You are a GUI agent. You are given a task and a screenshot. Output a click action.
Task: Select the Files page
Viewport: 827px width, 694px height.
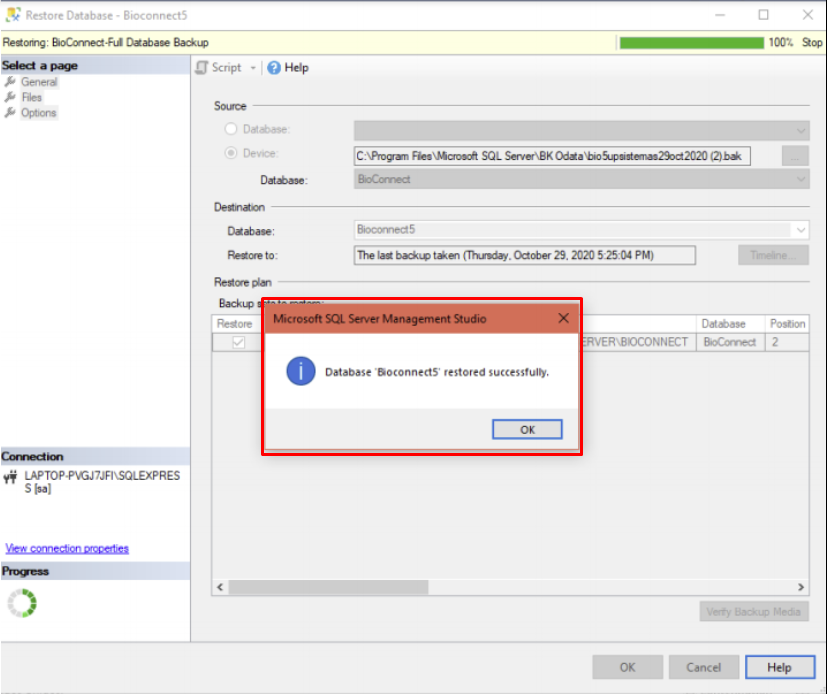click(32, 97)
